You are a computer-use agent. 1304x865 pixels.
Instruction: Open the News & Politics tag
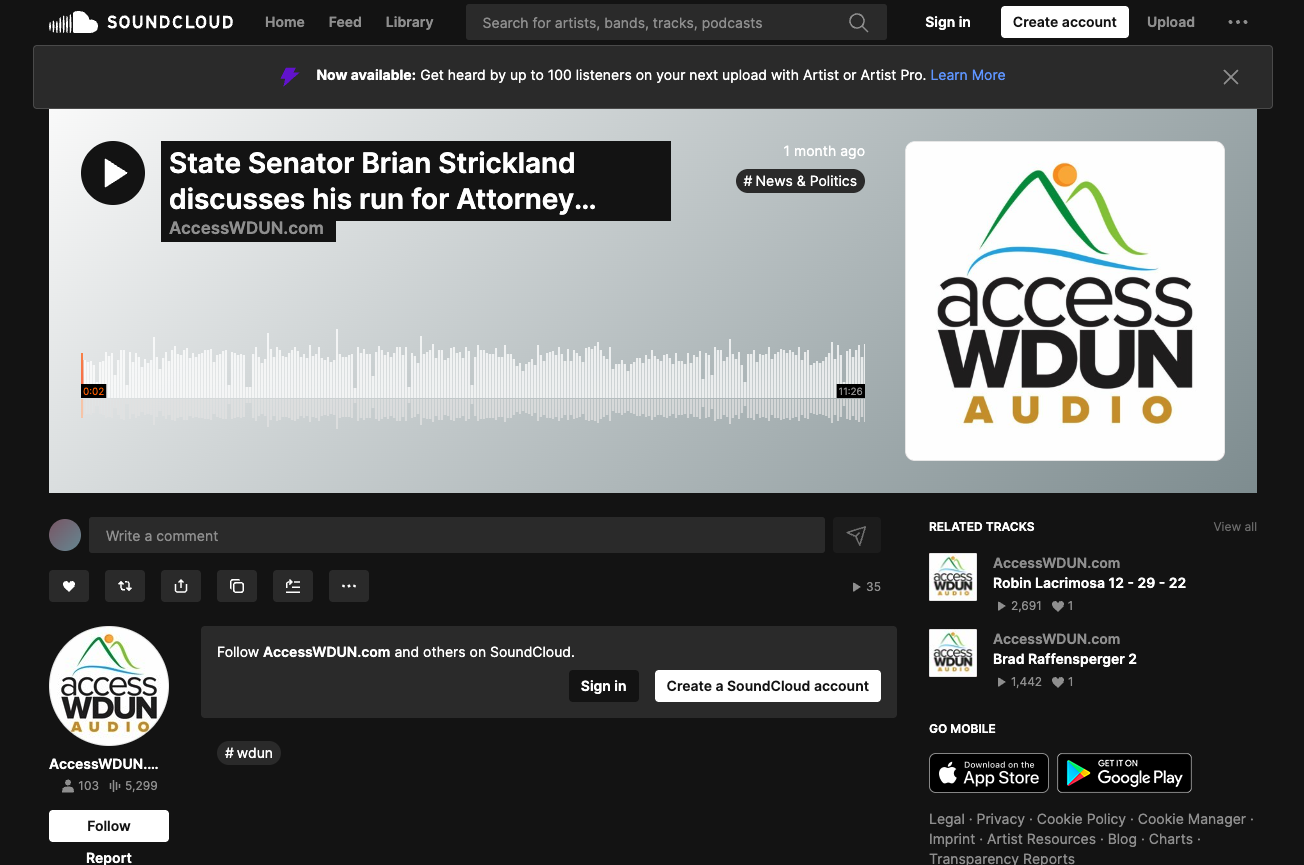click(800, 181)
